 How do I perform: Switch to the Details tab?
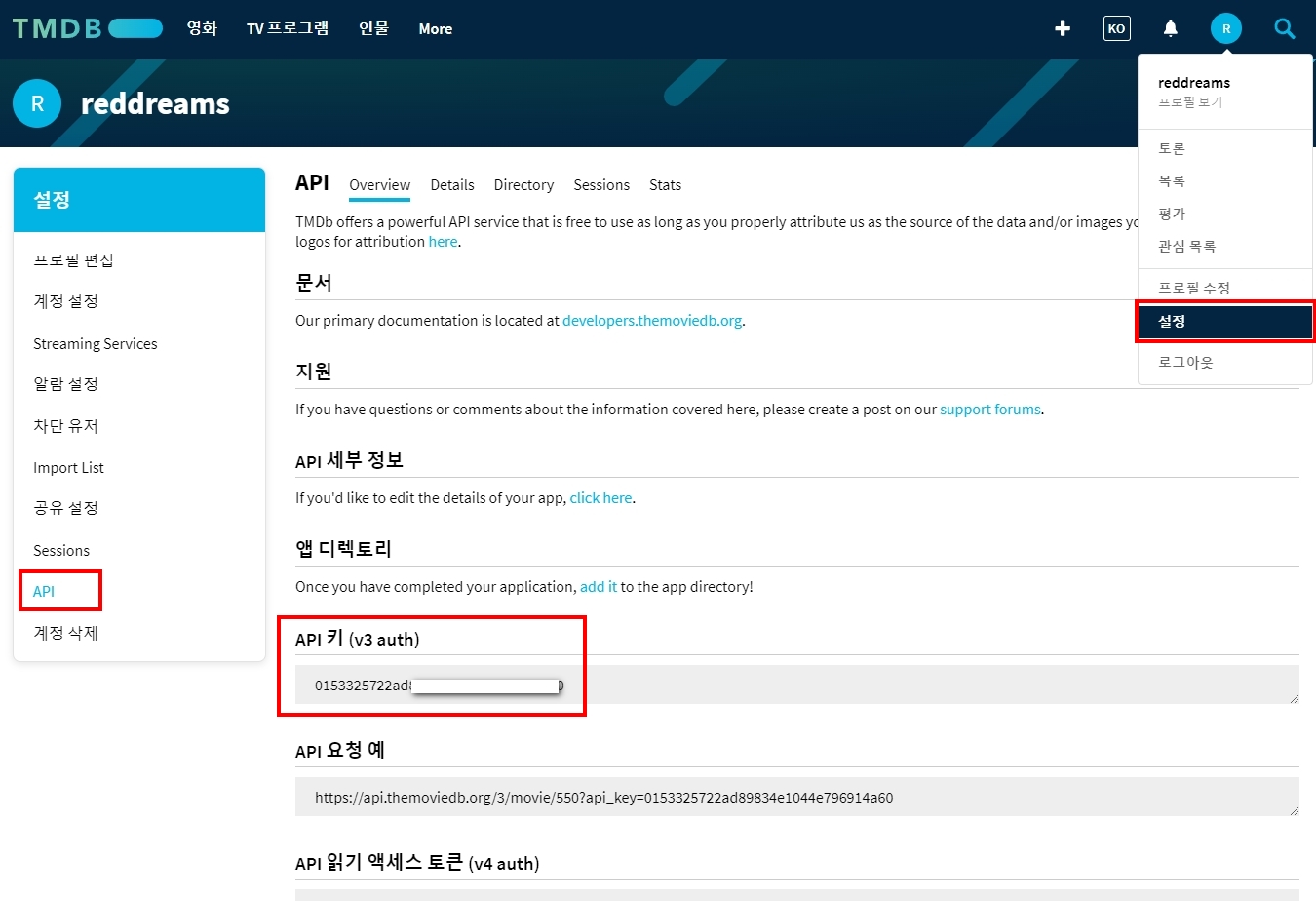tap(452, 185)
